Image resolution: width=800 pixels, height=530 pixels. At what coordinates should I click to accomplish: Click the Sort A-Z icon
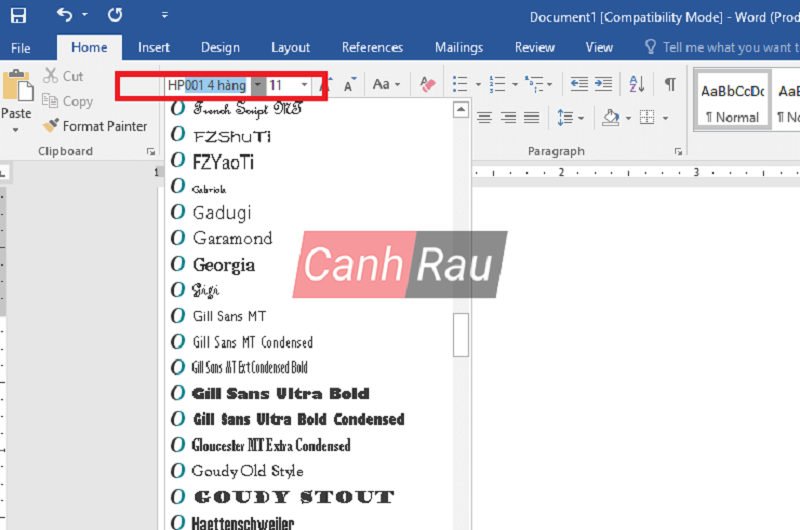pos(637,84)
